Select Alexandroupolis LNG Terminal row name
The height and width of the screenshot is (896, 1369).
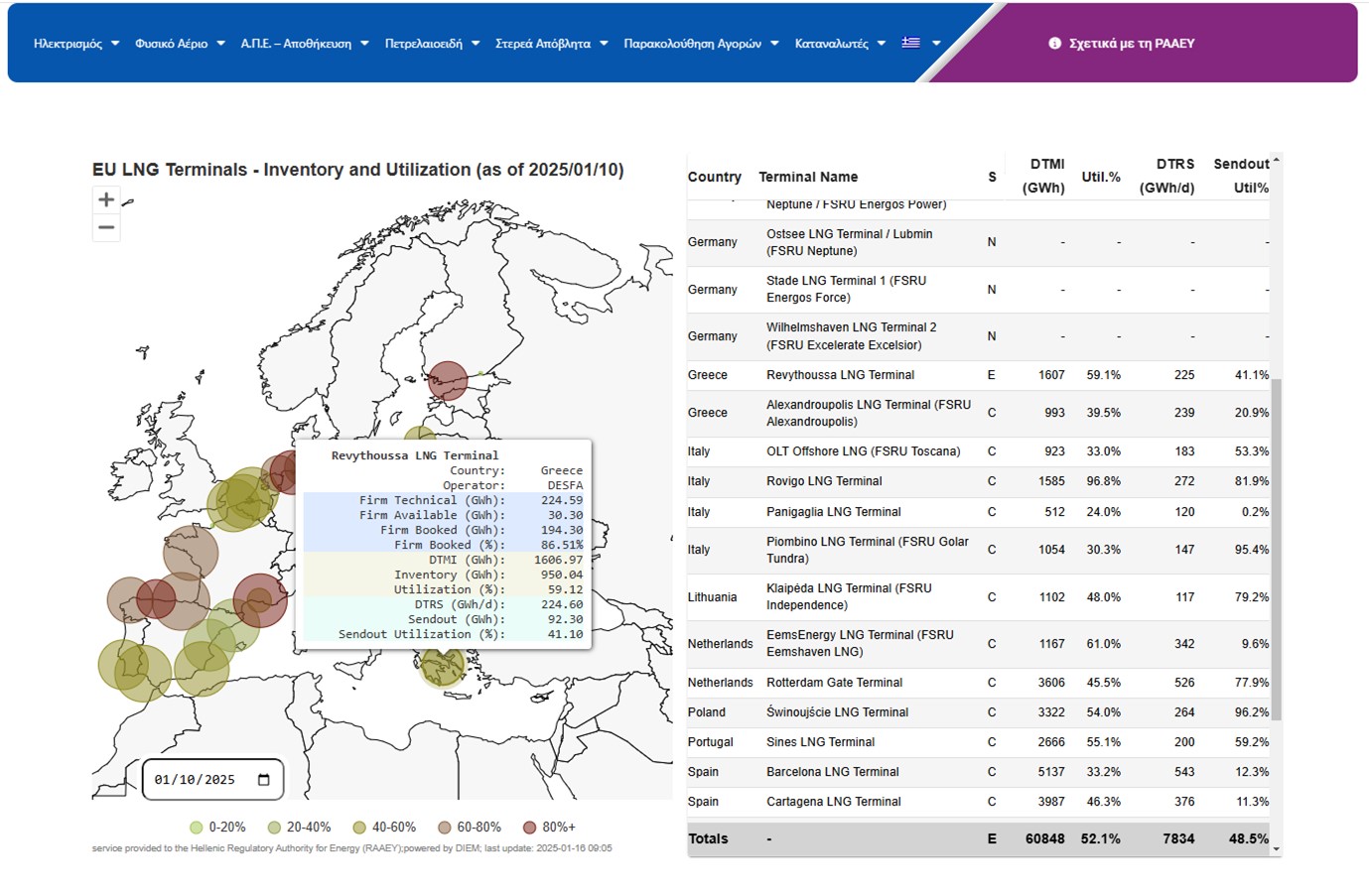(x=869, y=413)
